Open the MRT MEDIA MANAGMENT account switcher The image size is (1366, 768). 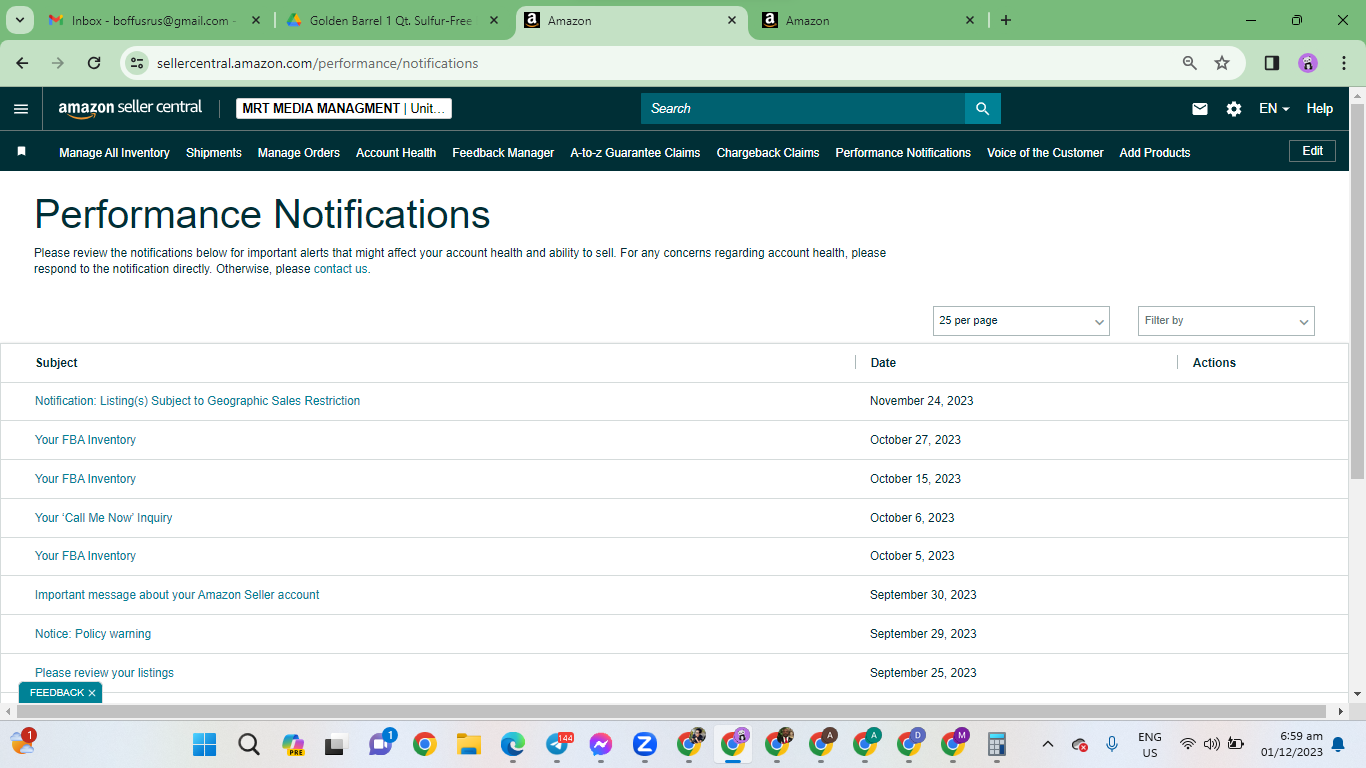(x=344, y=108)
